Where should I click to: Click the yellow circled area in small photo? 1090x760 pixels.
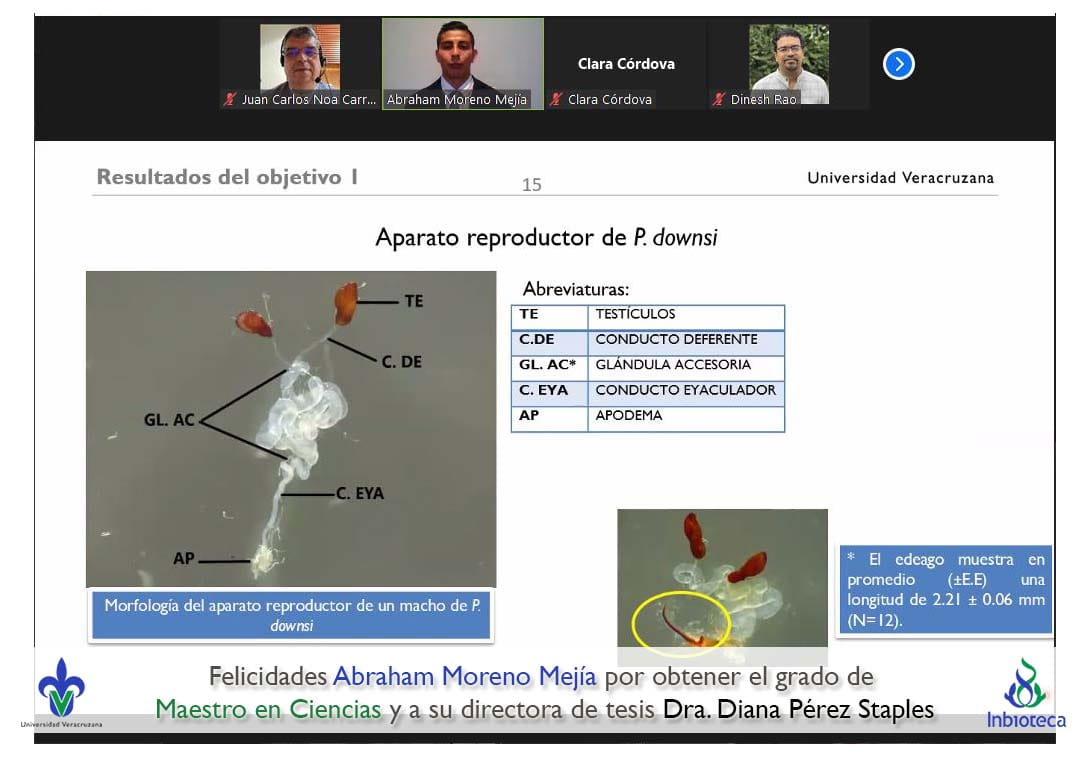click(x=680, y=623)
